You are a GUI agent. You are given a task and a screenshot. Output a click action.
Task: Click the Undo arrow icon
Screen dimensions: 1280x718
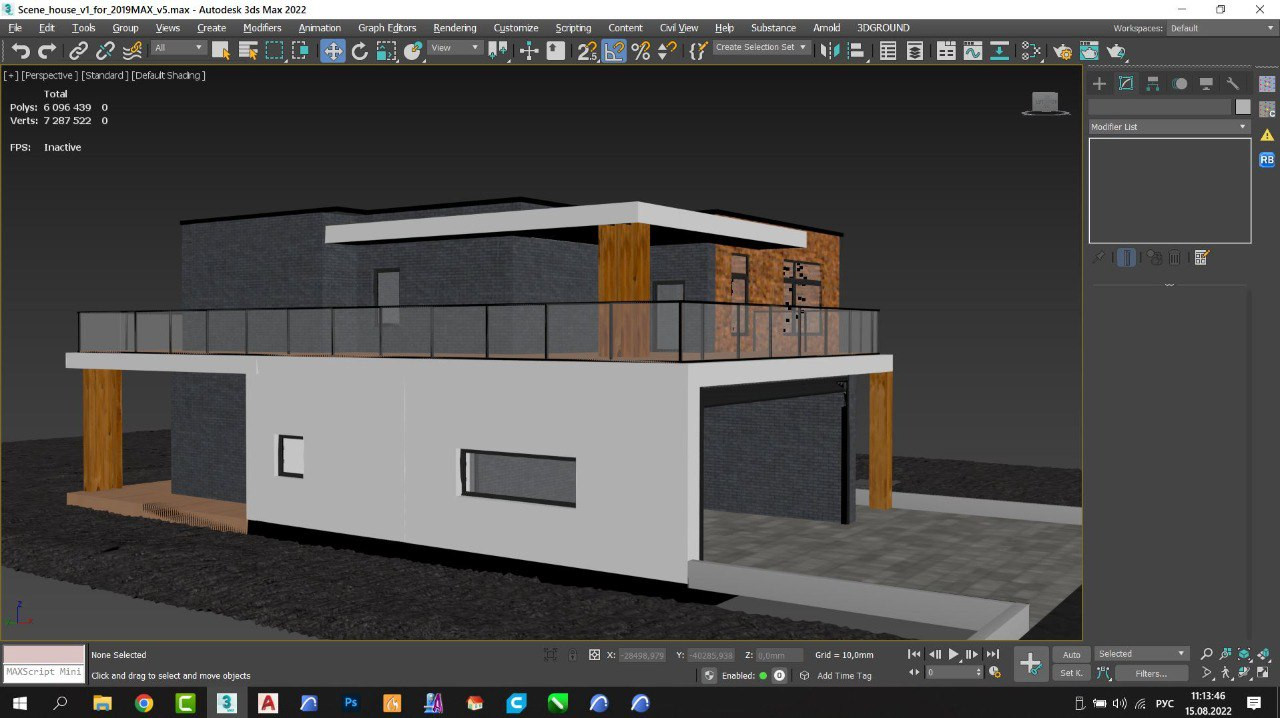click(x=20, y=51)
